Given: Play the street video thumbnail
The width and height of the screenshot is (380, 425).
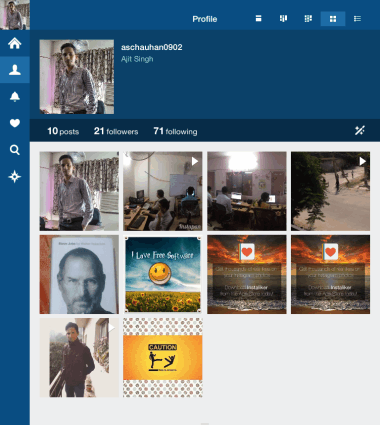Looking at the screenshot, I should [x=330, y=191].
